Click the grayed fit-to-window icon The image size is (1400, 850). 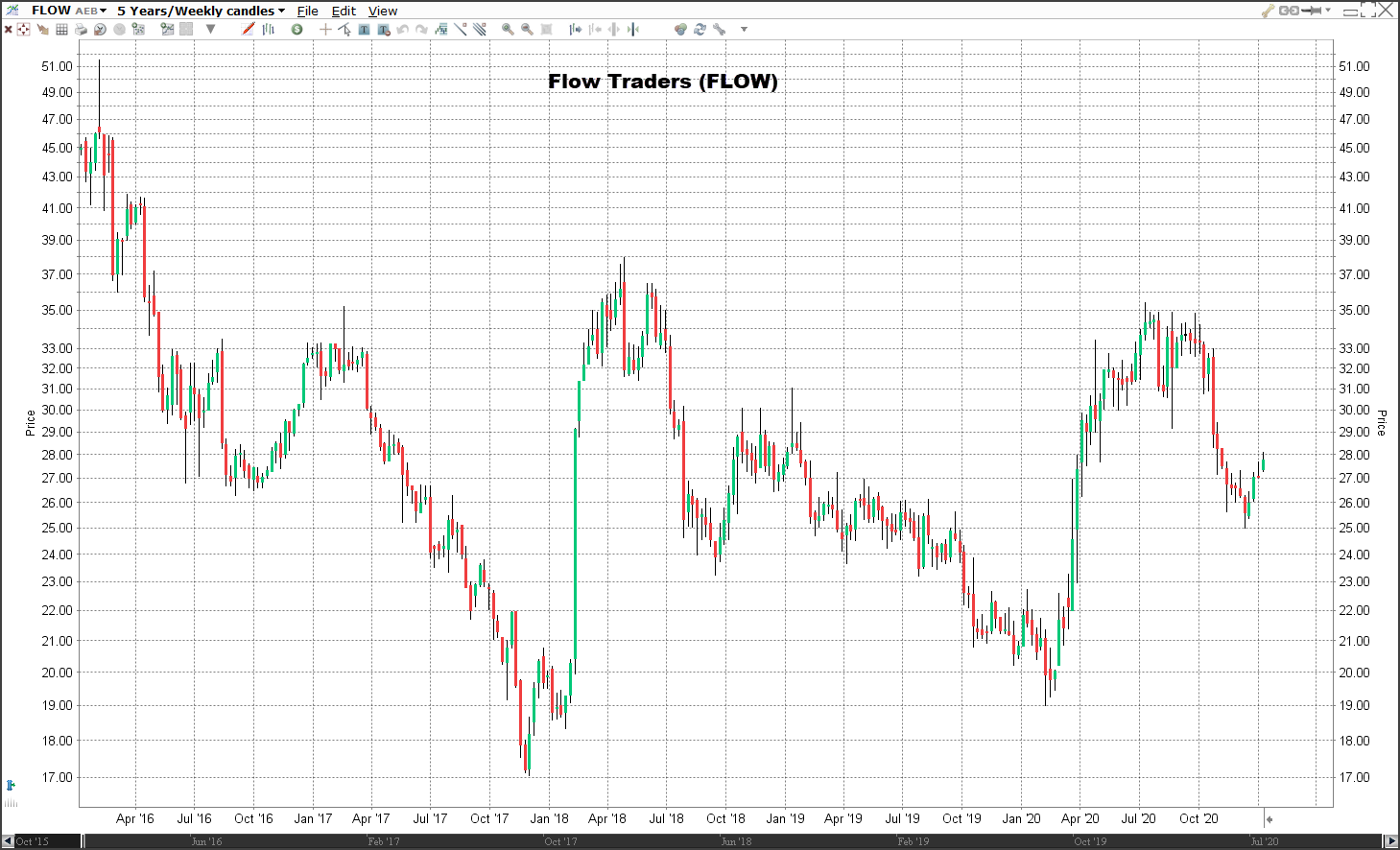tap(546, 29)
